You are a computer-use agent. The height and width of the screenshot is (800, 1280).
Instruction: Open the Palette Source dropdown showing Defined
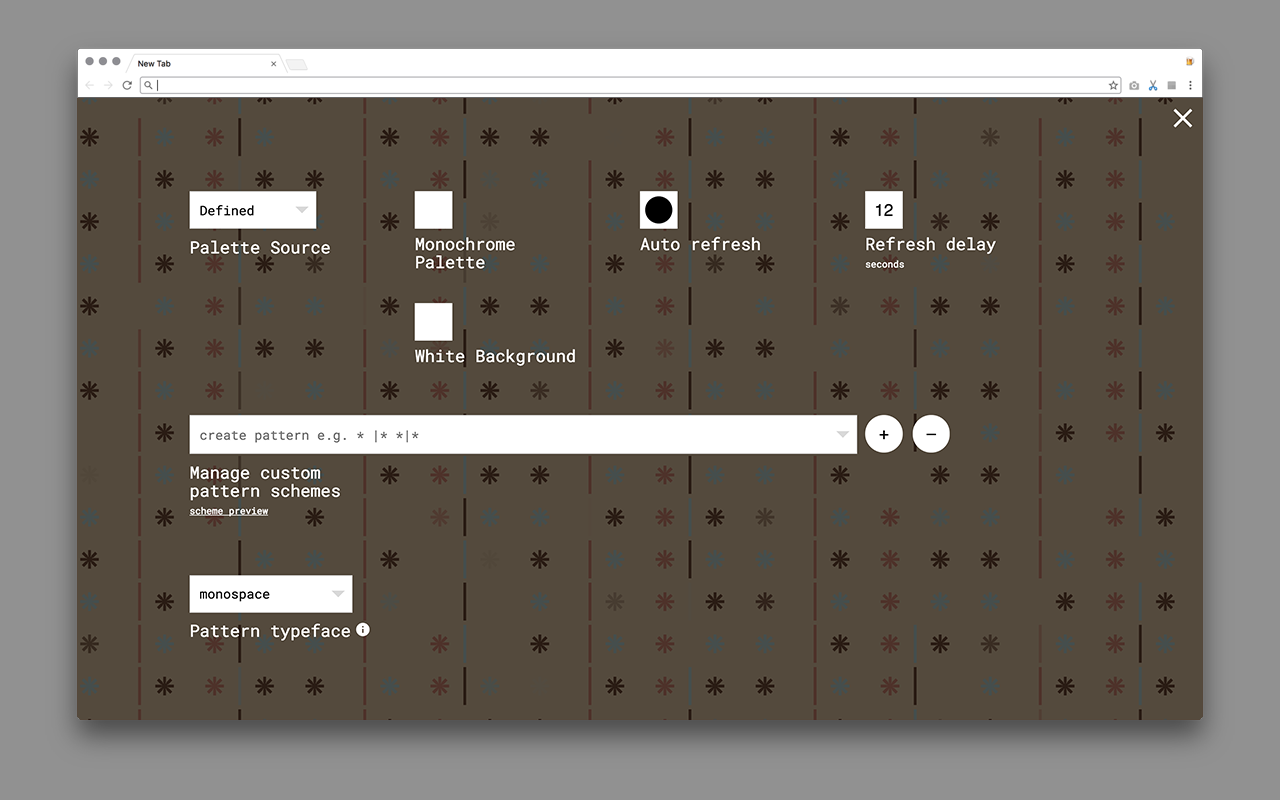pos(253,210)
